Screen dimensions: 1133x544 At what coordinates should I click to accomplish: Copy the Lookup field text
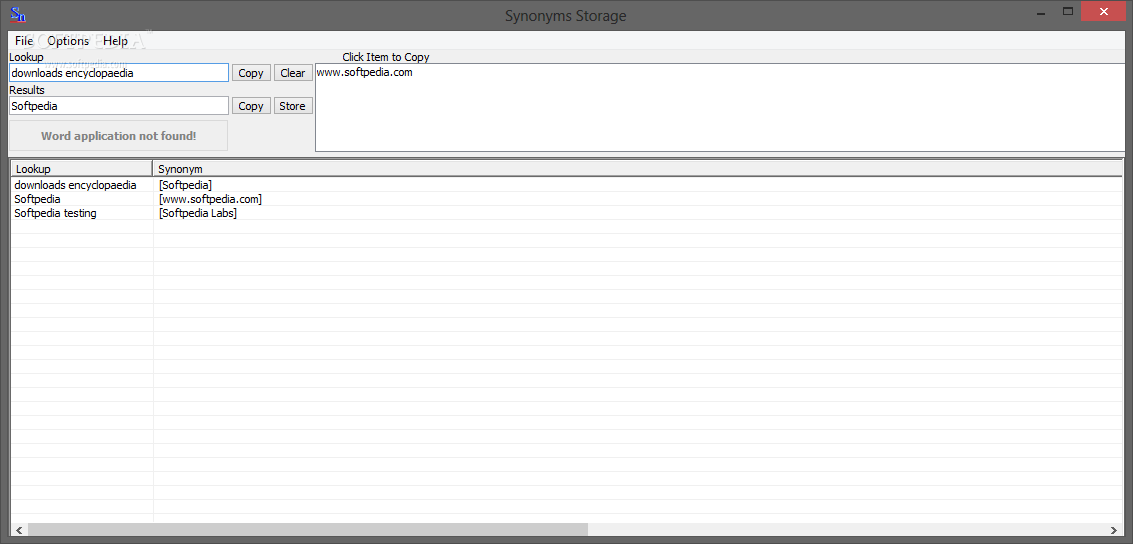(x=251, y=73)
